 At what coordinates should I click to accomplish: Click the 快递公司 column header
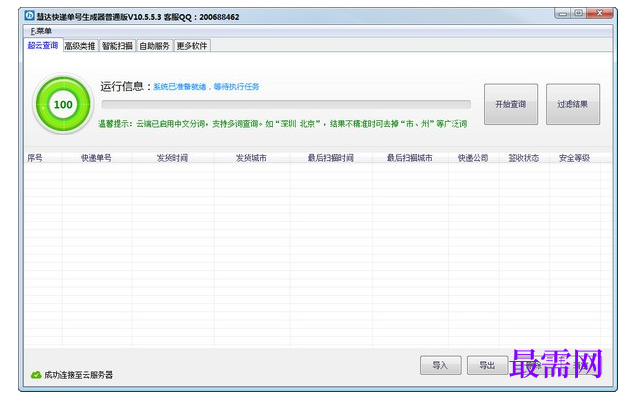[473, 158]
